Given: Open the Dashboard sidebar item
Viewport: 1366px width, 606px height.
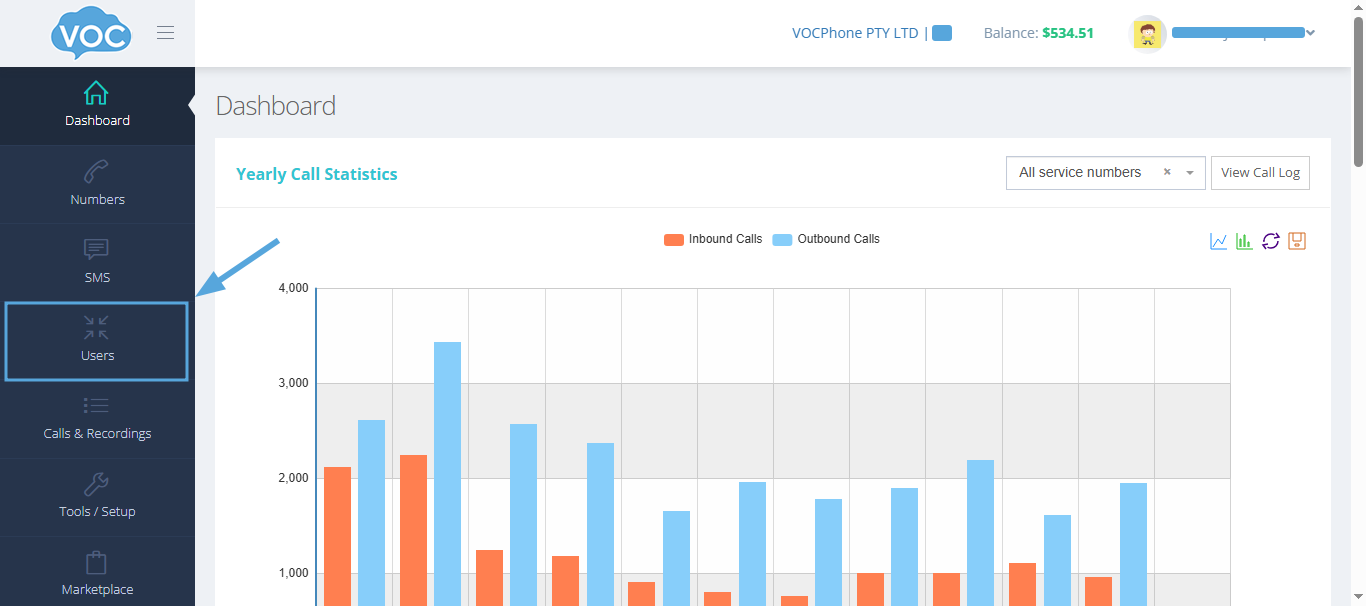Looking at the screenshot, I should pos(97,105).
